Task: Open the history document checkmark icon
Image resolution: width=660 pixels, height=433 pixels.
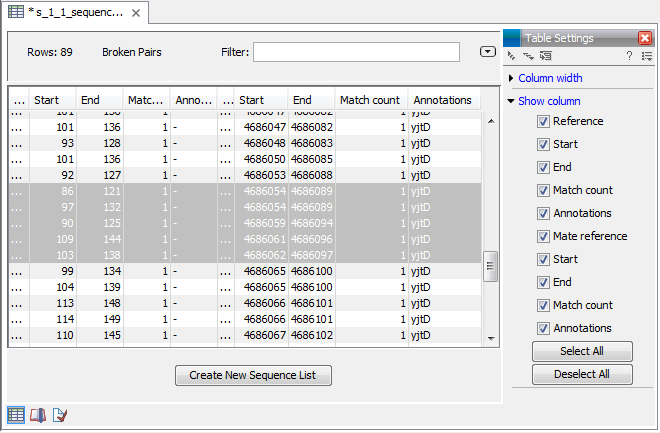Action: (60, 415)
